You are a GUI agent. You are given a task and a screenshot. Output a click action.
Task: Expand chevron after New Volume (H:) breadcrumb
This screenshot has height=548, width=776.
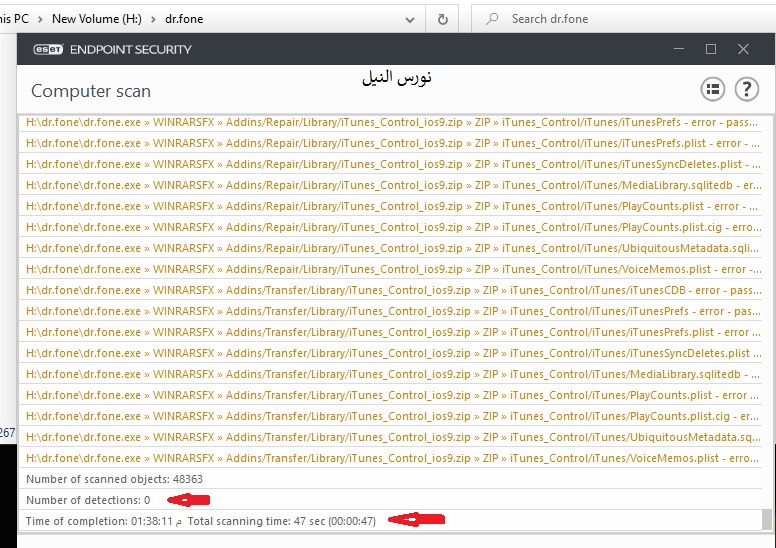point(154,18)
